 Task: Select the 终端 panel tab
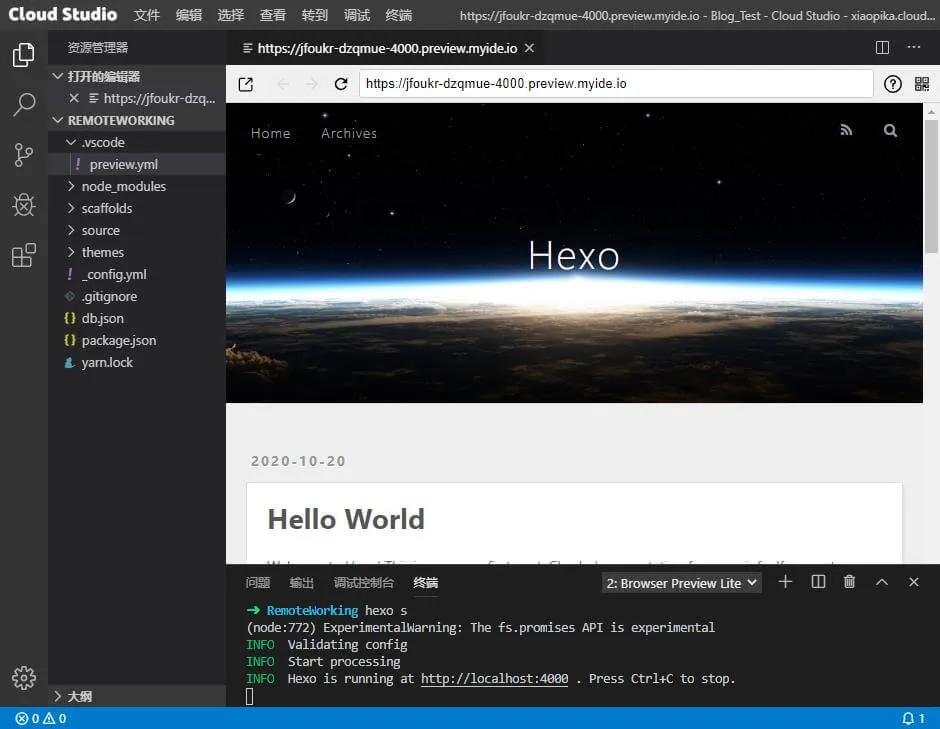click(x=426, y=583)
